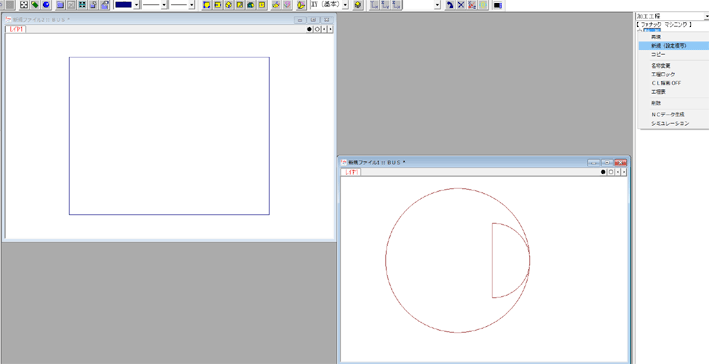This screenshot has width=709, height=364.
Task: Maximize the 新規ファイル2 window
Action: pyautogui.click(x=313, y=20)
